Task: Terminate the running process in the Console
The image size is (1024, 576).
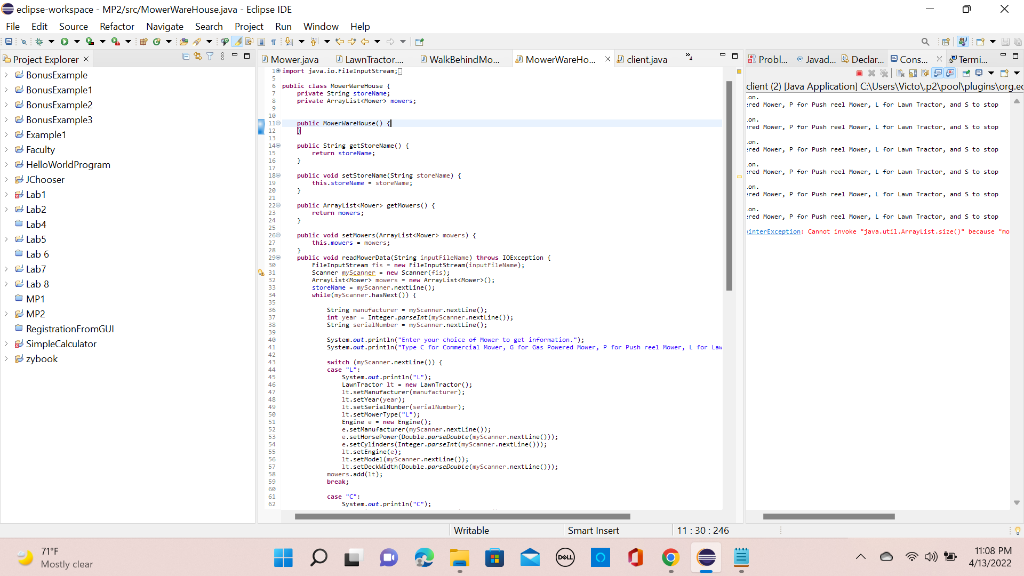Action: coord(858,74)
